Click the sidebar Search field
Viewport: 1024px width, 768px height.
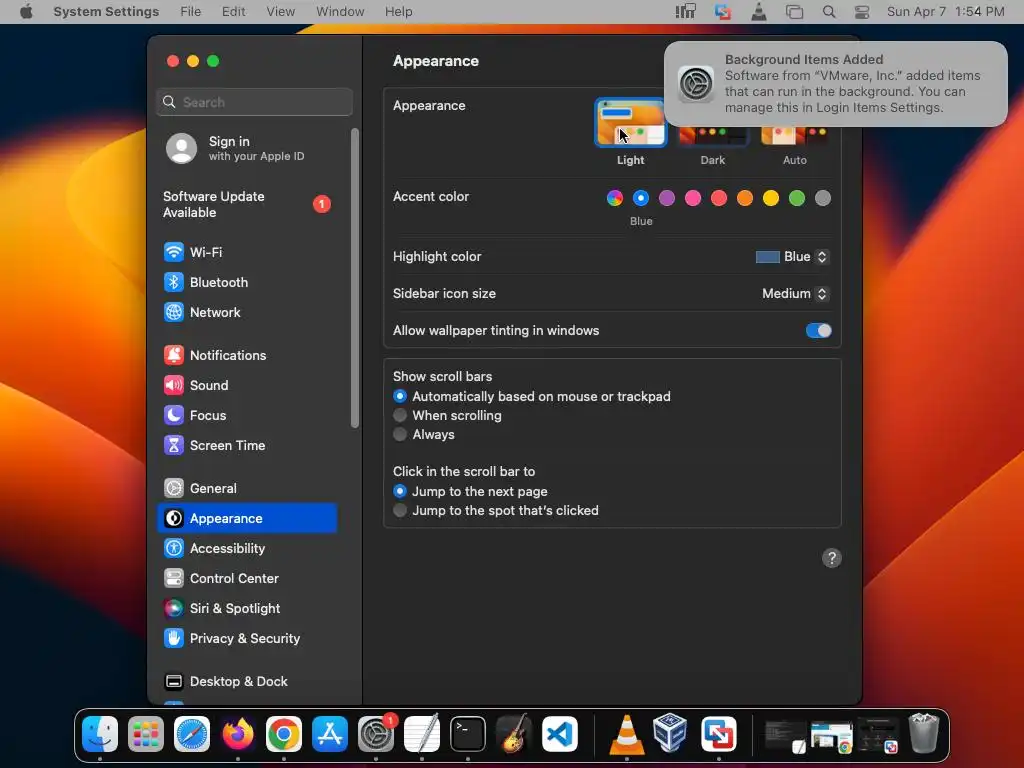point(255,102)
